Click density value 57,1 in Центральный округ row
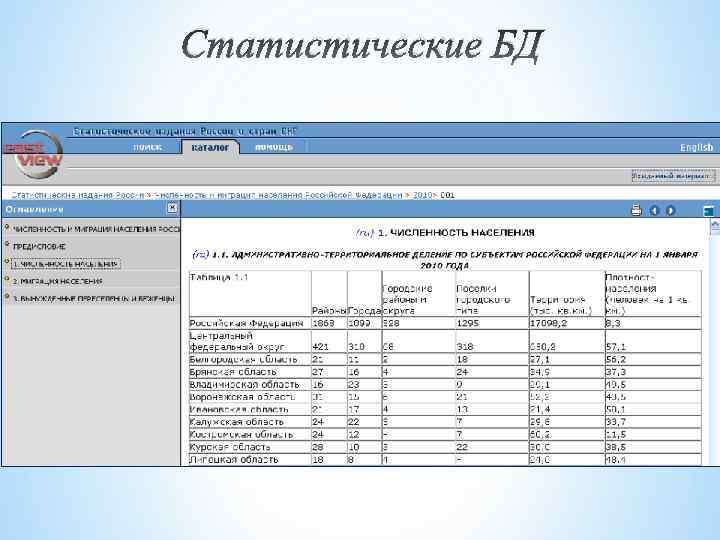 point(615,347)
